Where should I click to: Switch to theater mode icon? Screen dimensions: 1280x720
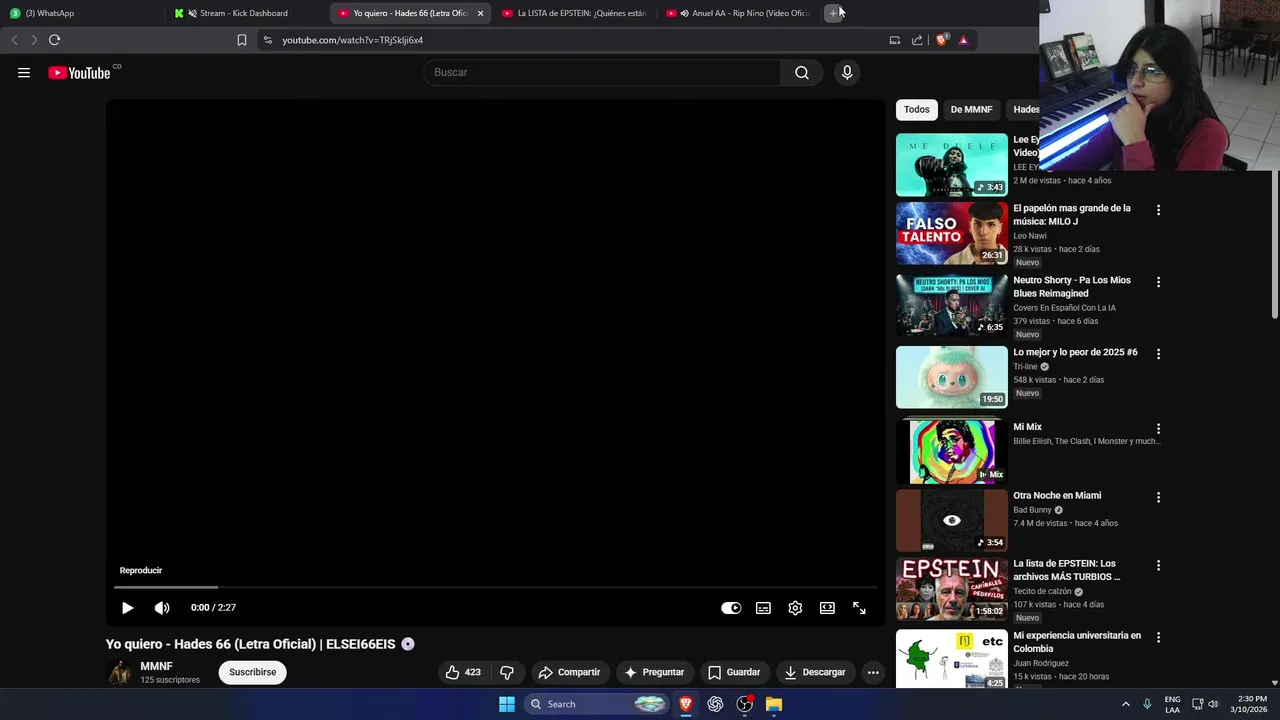[827, 607]
